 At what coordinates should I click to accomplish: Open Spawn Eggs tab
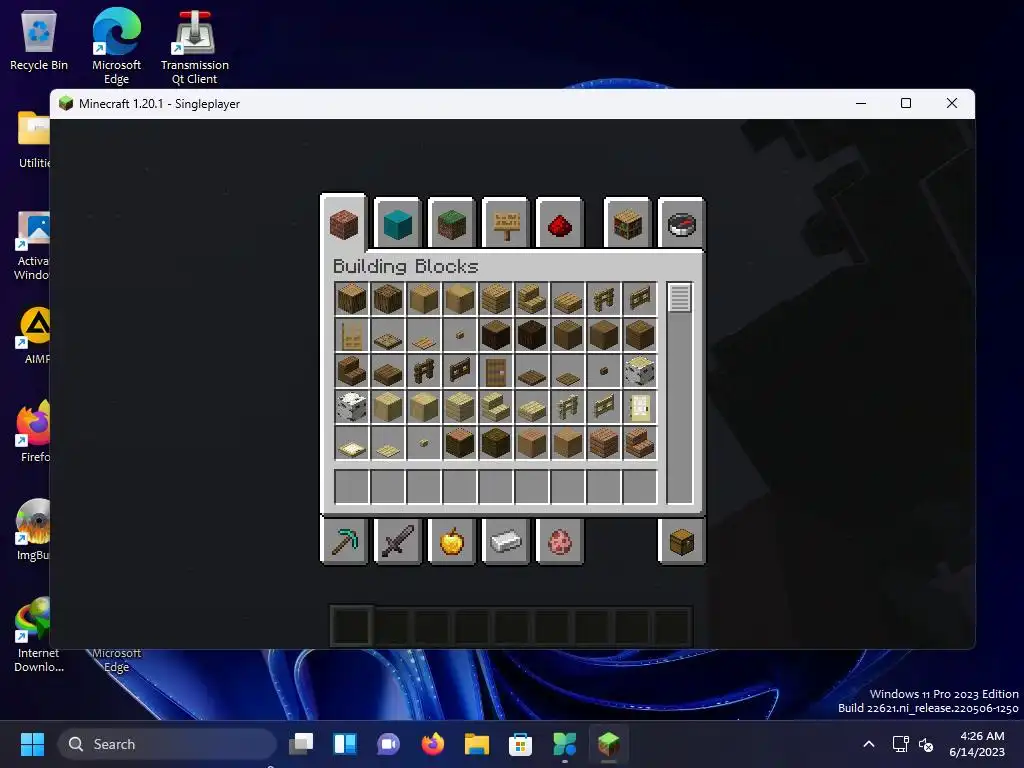[x=560, y=541]
